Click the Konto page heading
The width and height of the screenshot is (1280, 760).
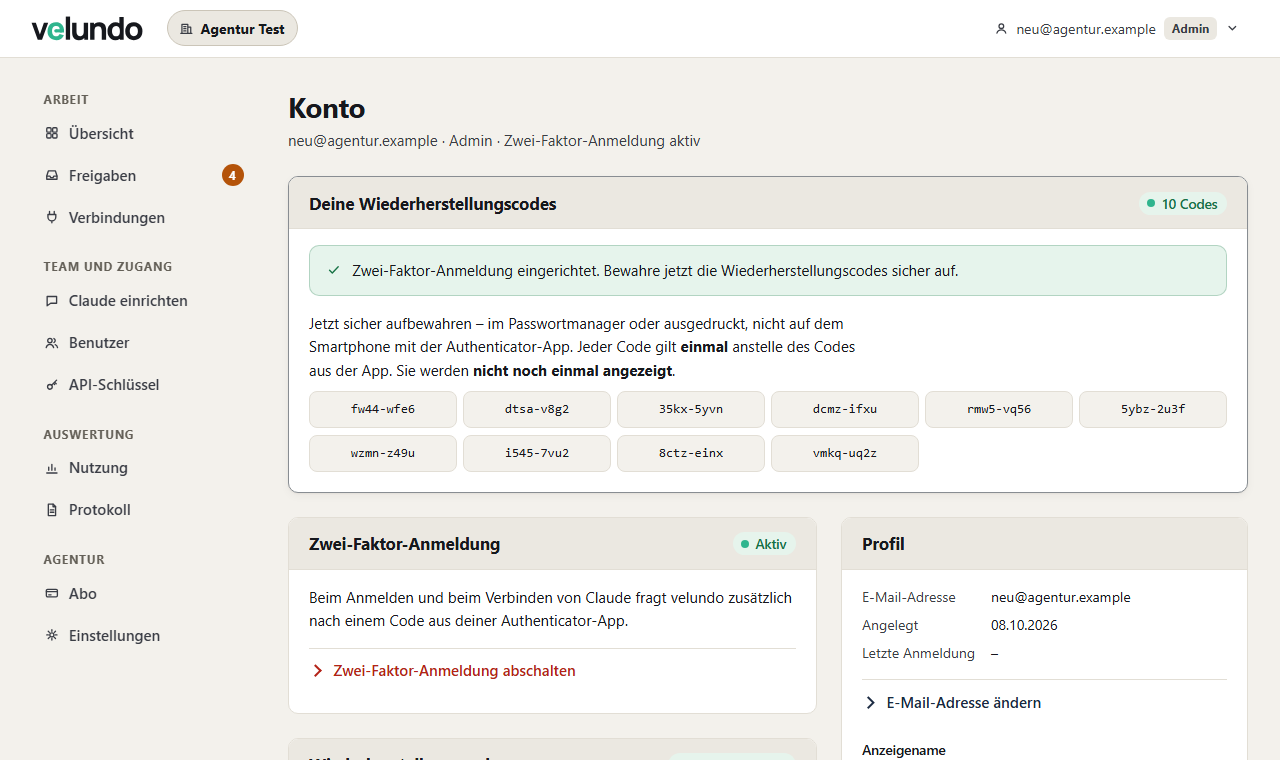[x=327, y=108]
